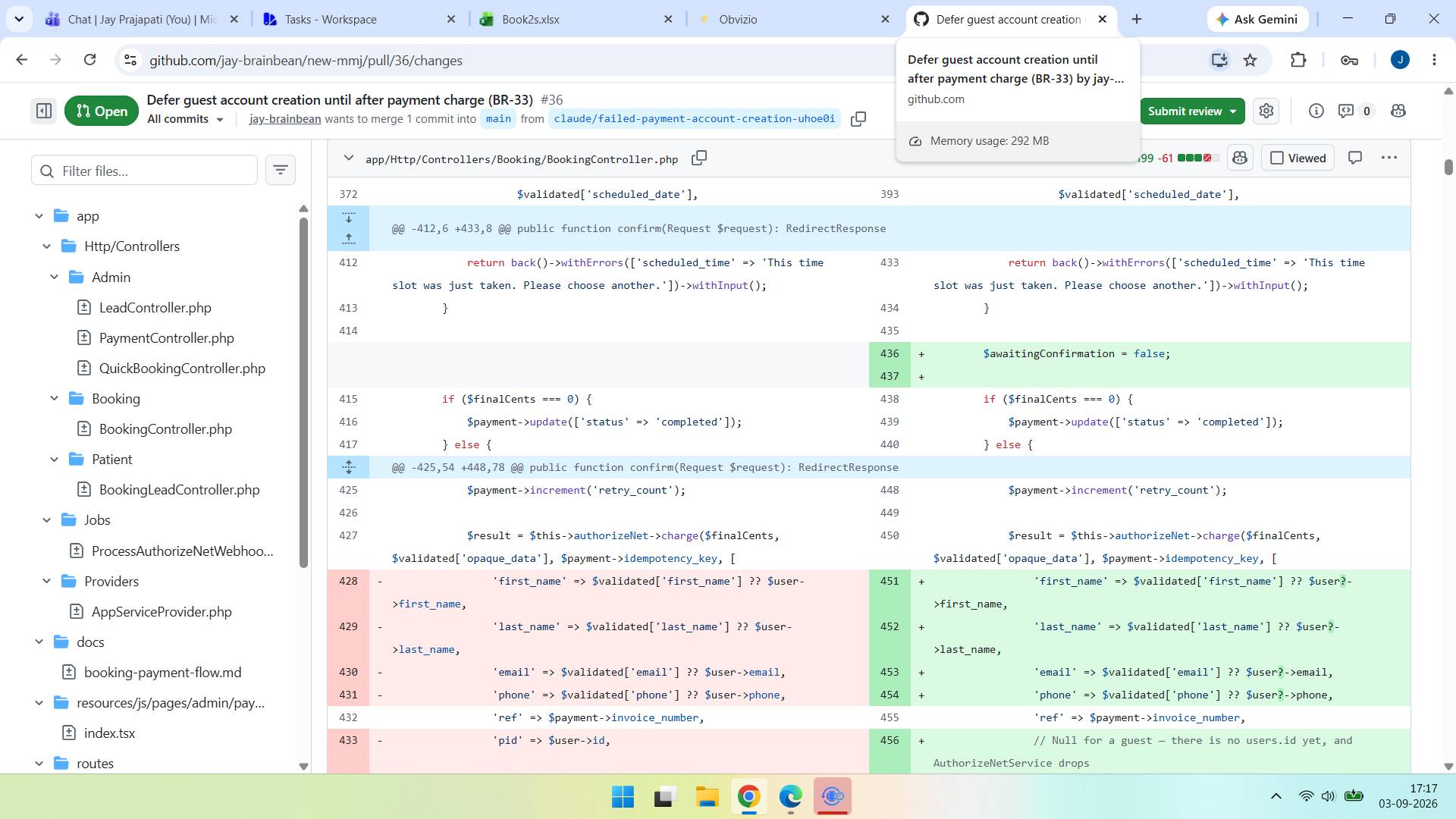Image resolution: width=1456 pixels, height=819 pixels.
Task: Collapse the BookingController.php diff chevron
Action: (348, 158)
